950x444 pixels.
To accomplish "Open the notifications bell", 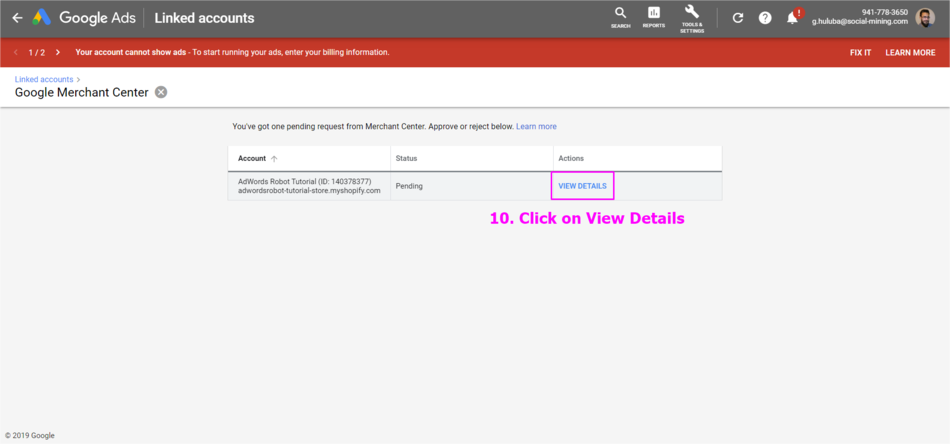I will pyautogui.click(x=793, y=18).
